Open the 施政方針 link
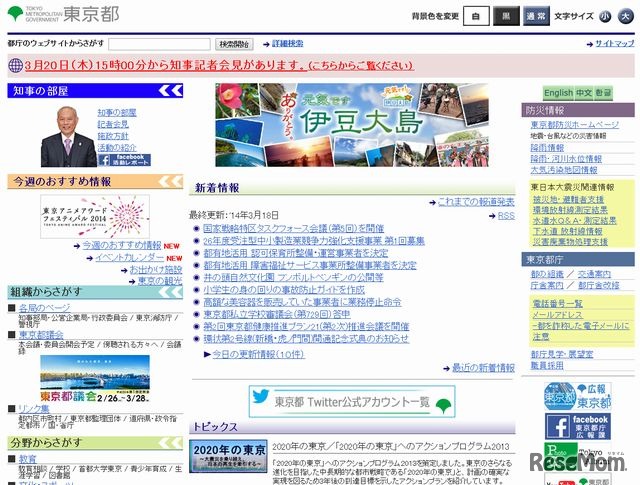The height and width of the screenshot is (485, 640). coord(113,136)
